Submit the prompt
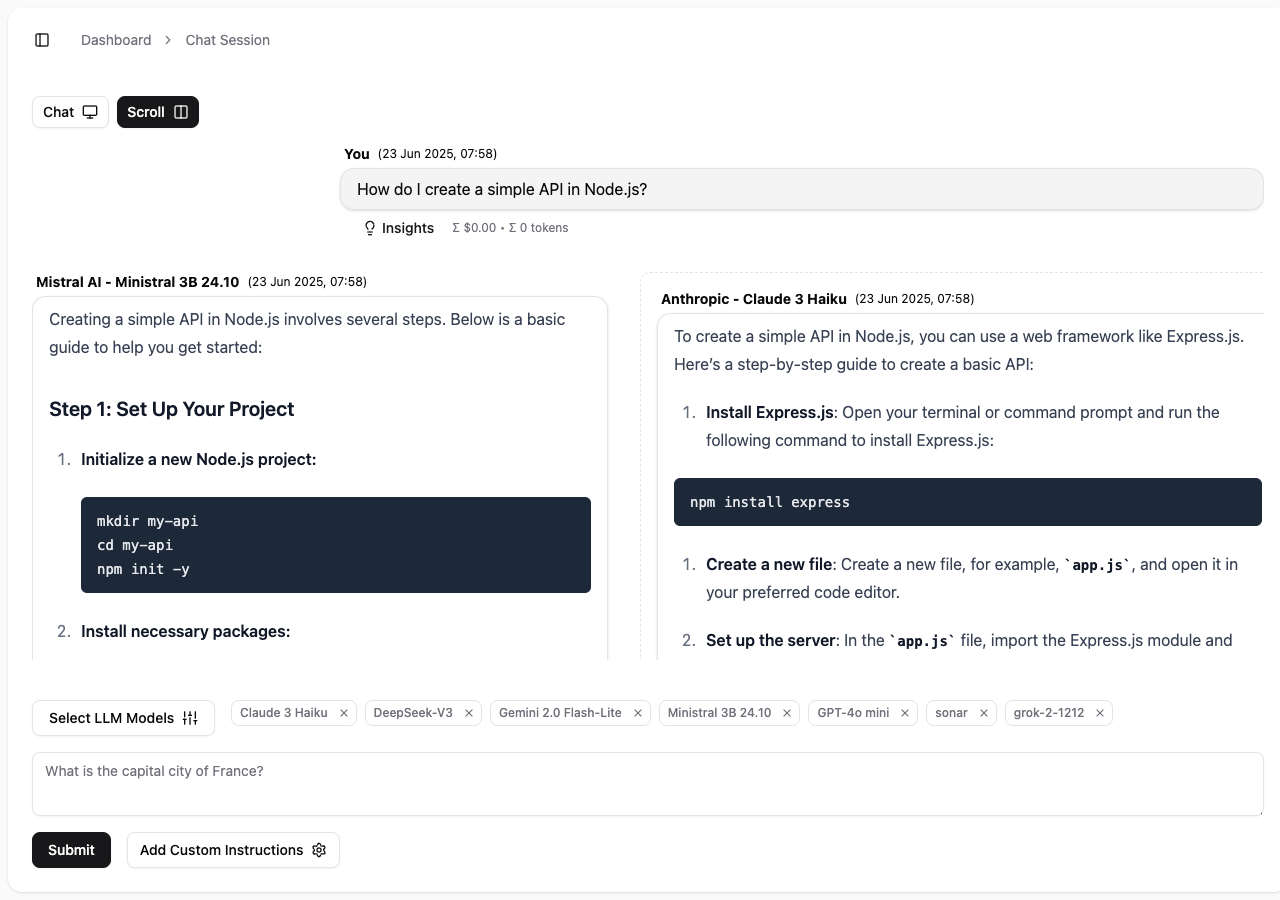Screen dimensions: 1280x900 point(71,850)
